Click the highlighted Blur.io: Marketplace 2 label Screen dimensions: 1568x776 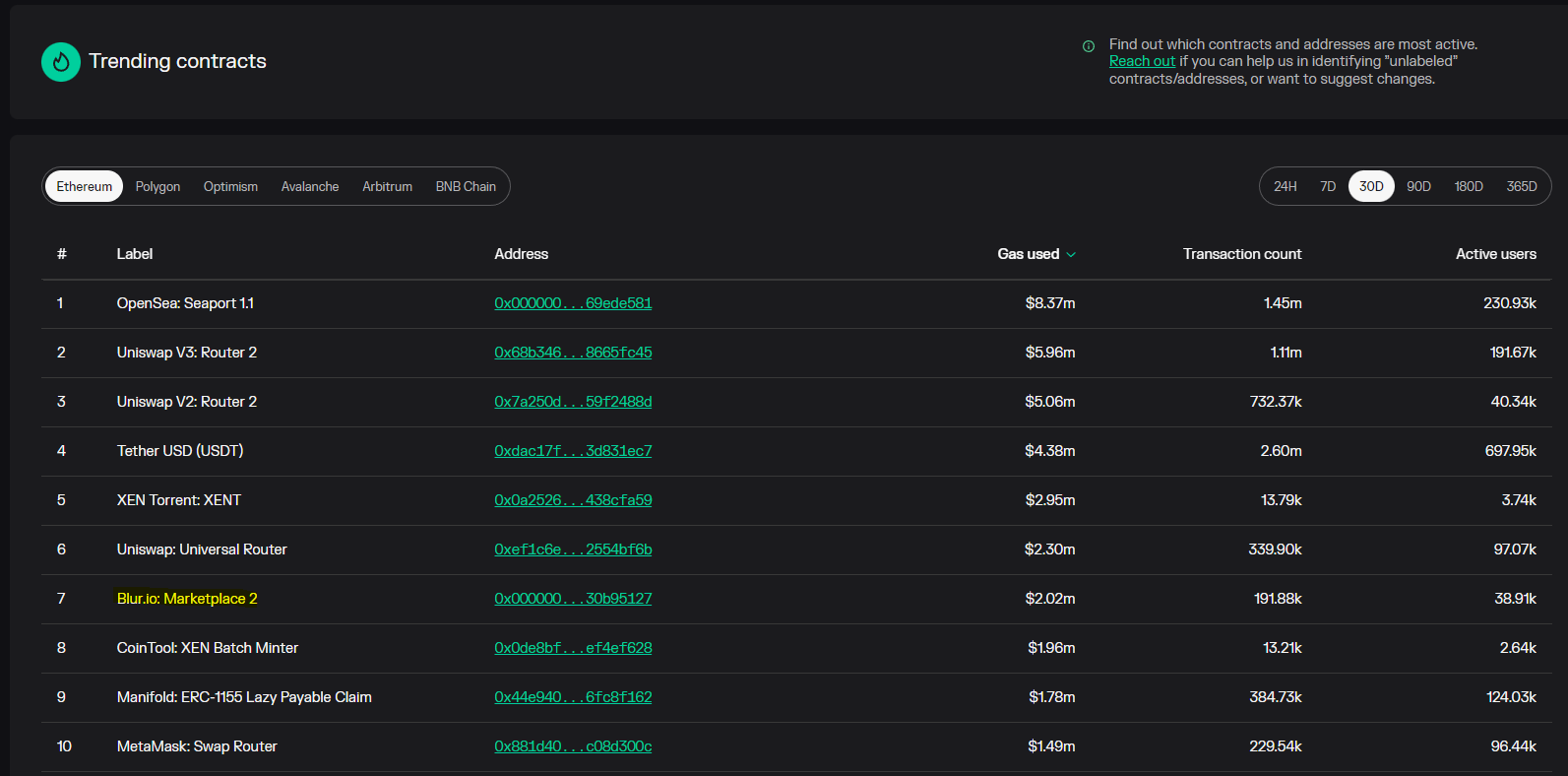(x=187, y=599)
